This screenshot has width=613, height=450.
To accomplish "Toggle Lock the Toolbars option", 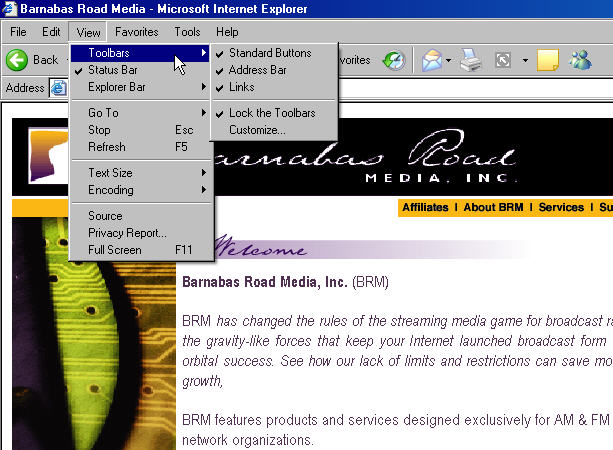I will pyautogui.click(x=274, y=113).
